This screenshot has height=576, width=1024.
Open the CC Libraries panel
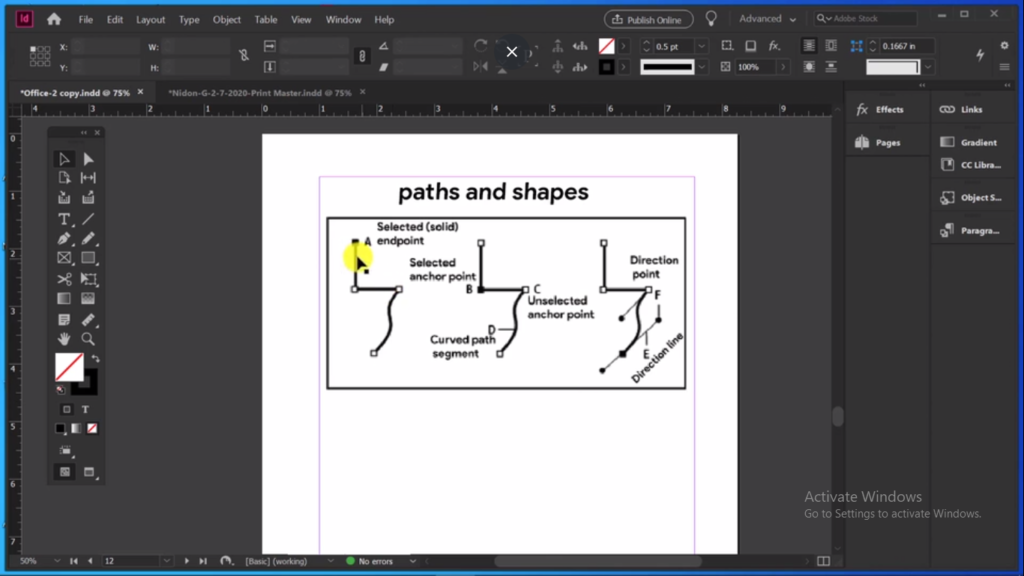coord(971,165)
